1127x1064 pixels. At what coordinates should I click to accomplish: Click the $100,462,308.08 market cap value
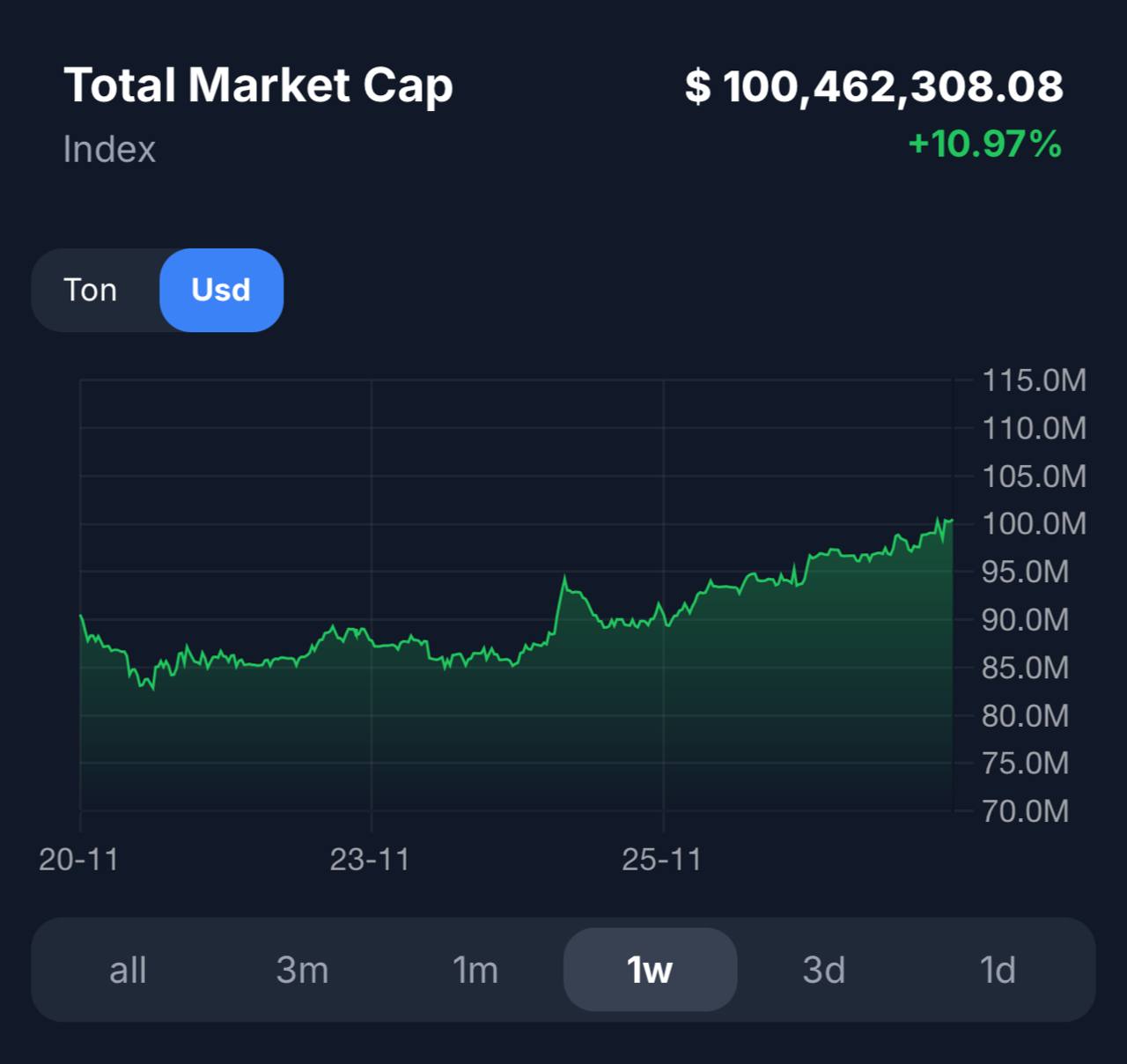pos(874,86)
